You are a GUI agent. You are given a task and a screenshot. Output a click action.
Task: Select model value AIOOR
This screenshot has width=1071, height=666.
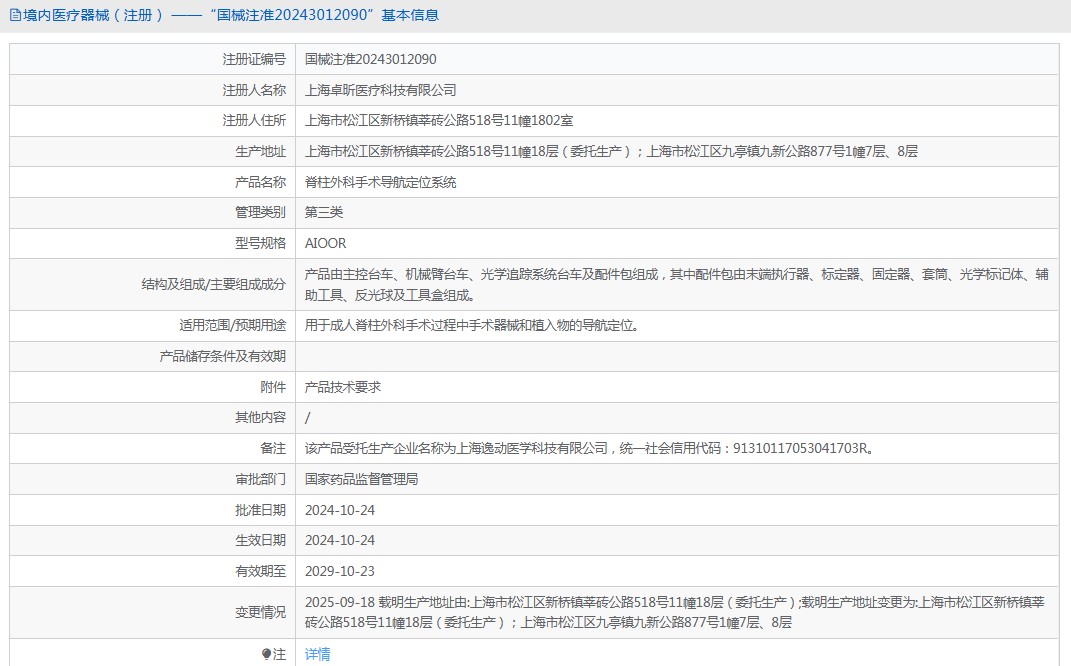click(325, 243)
